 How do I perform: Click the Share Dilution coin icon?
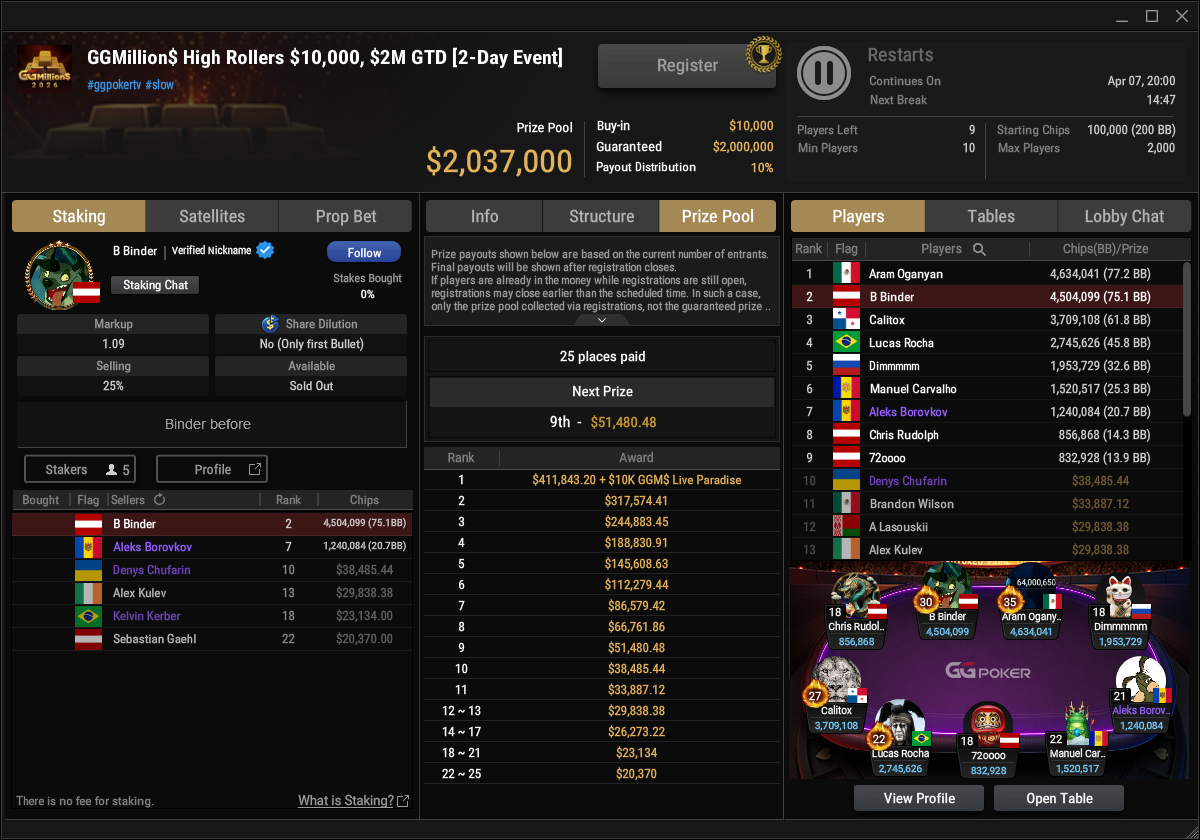(x=269, y=324)
